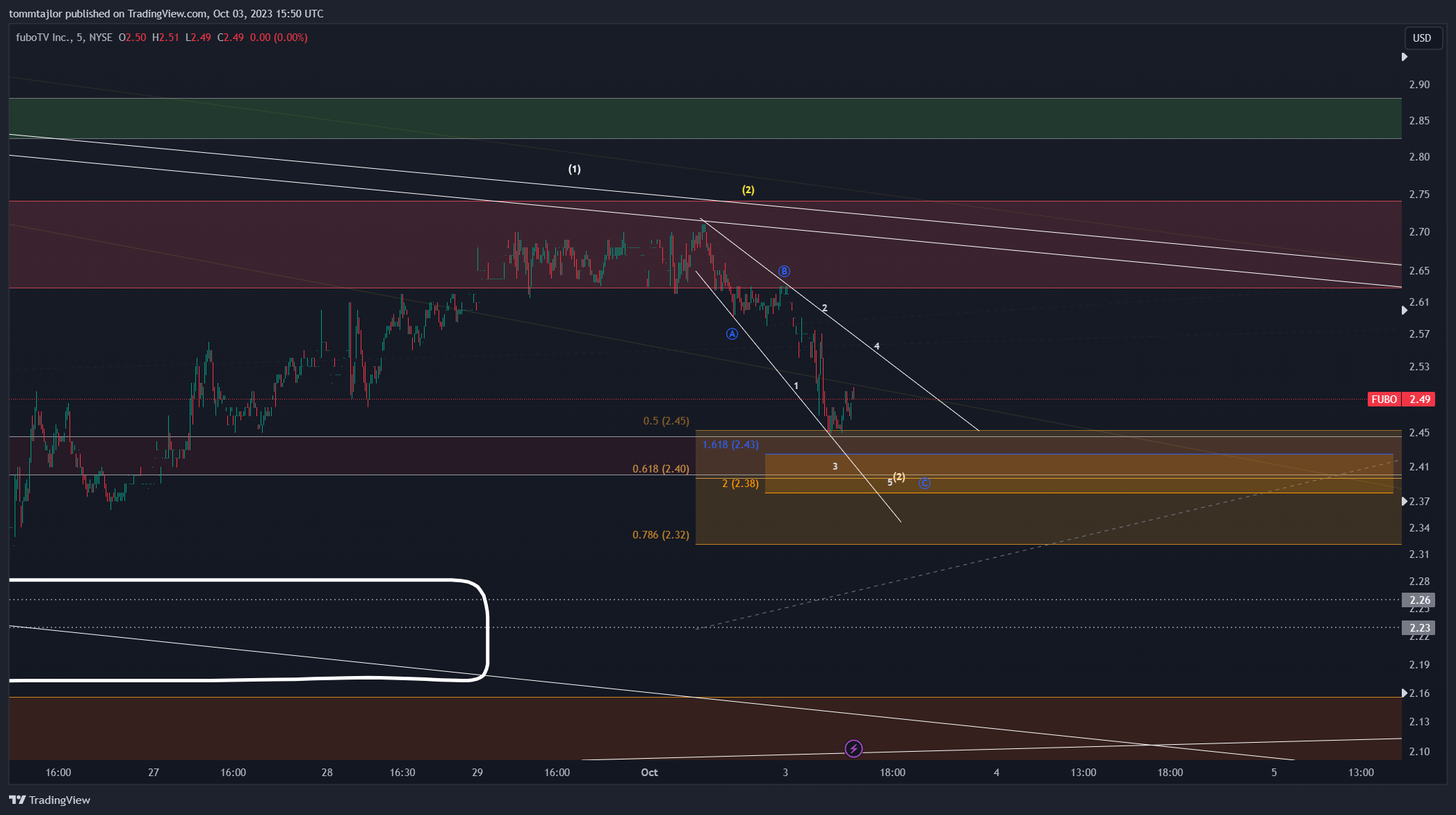Image resolution: width=1456 pixels, height=815 pixels.
Task: Click the 2.10 price axis label
Action: click(1419, 752)
